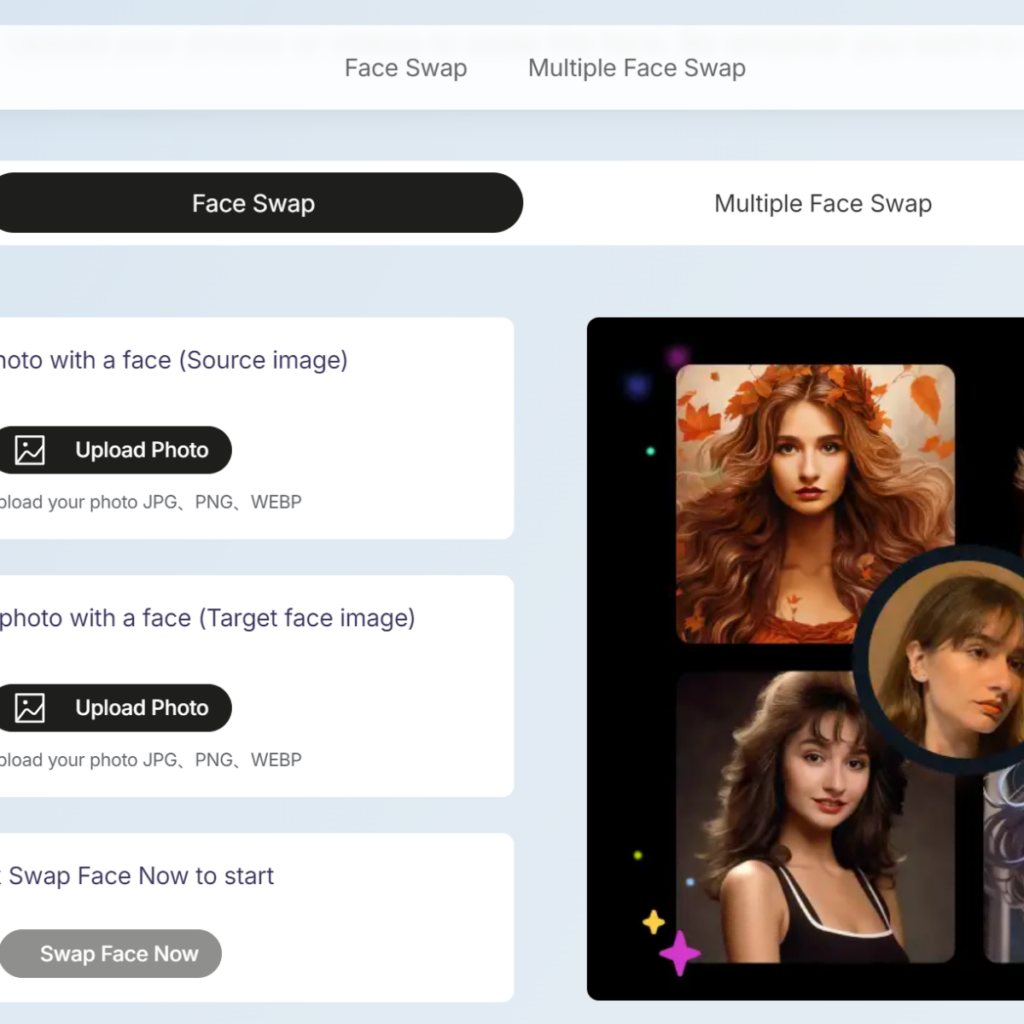The height and width of the screenshot is (1024, 1024).
Task: Open Face Swap in the top navigation
Action: (x=405, y=68)
